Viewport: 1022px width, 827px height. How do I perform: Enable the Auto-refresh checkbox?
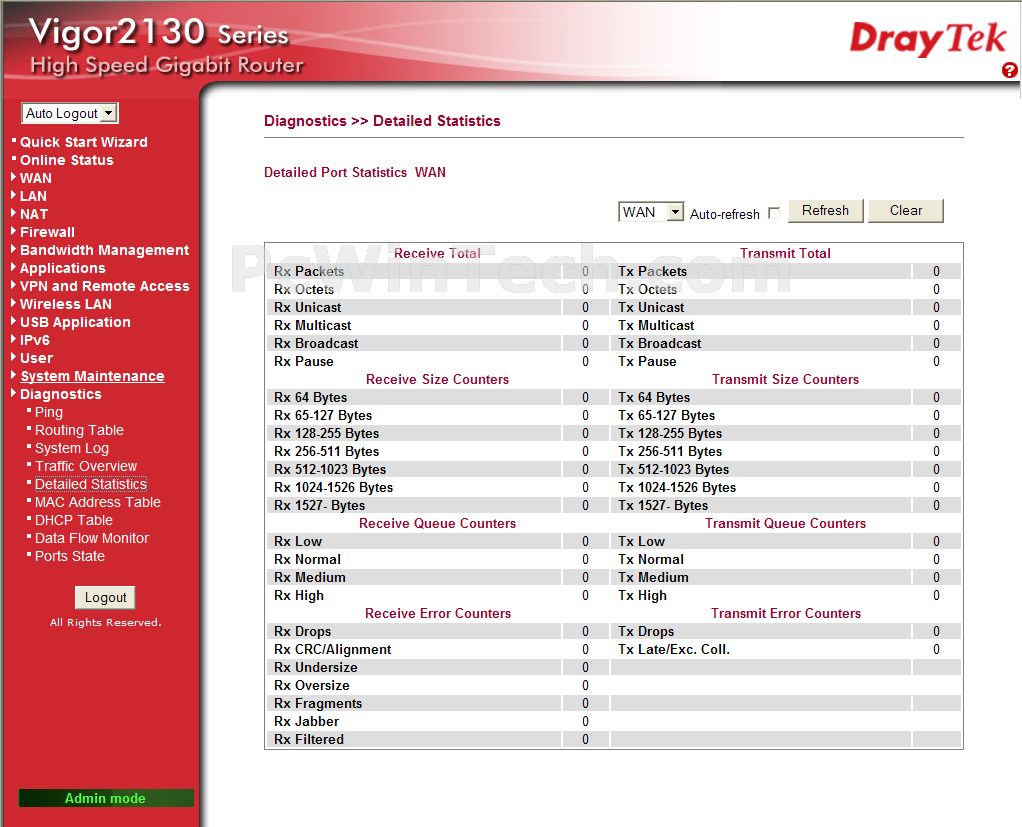tap(774, 213)
